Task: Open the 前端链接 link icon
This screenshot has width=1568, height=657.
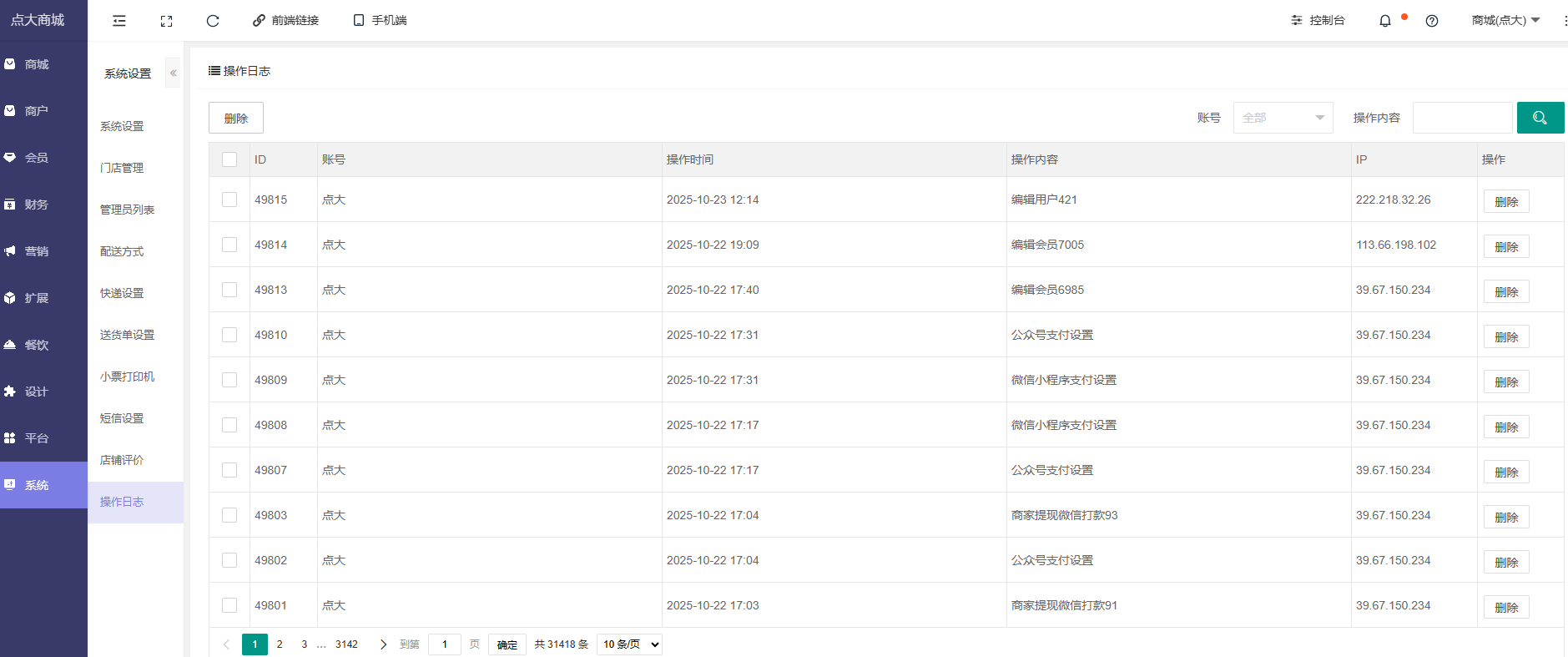Action: tap(259, 21)
